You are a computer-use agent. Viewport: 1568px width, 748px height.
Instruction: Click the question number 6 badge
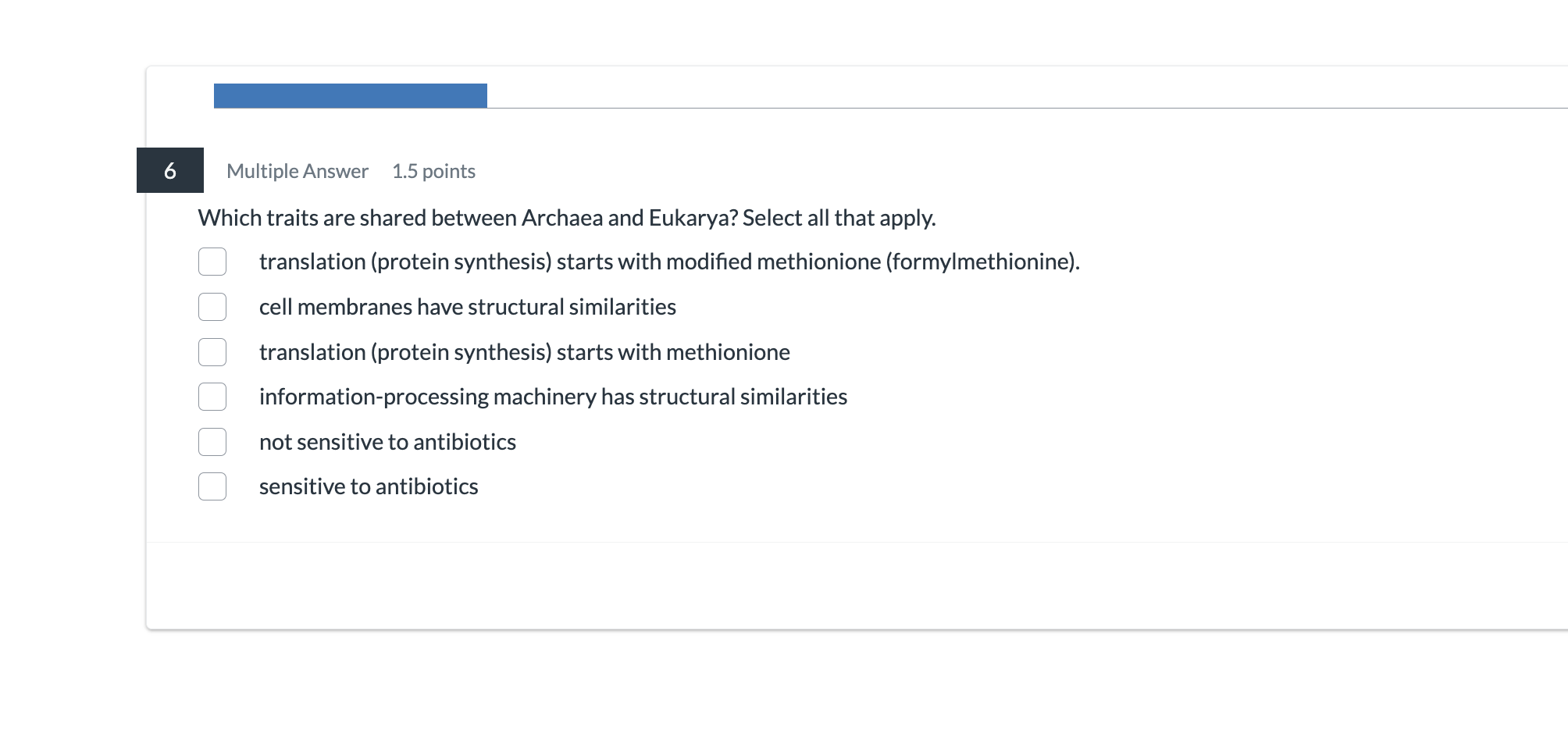(x=169, y=170)
